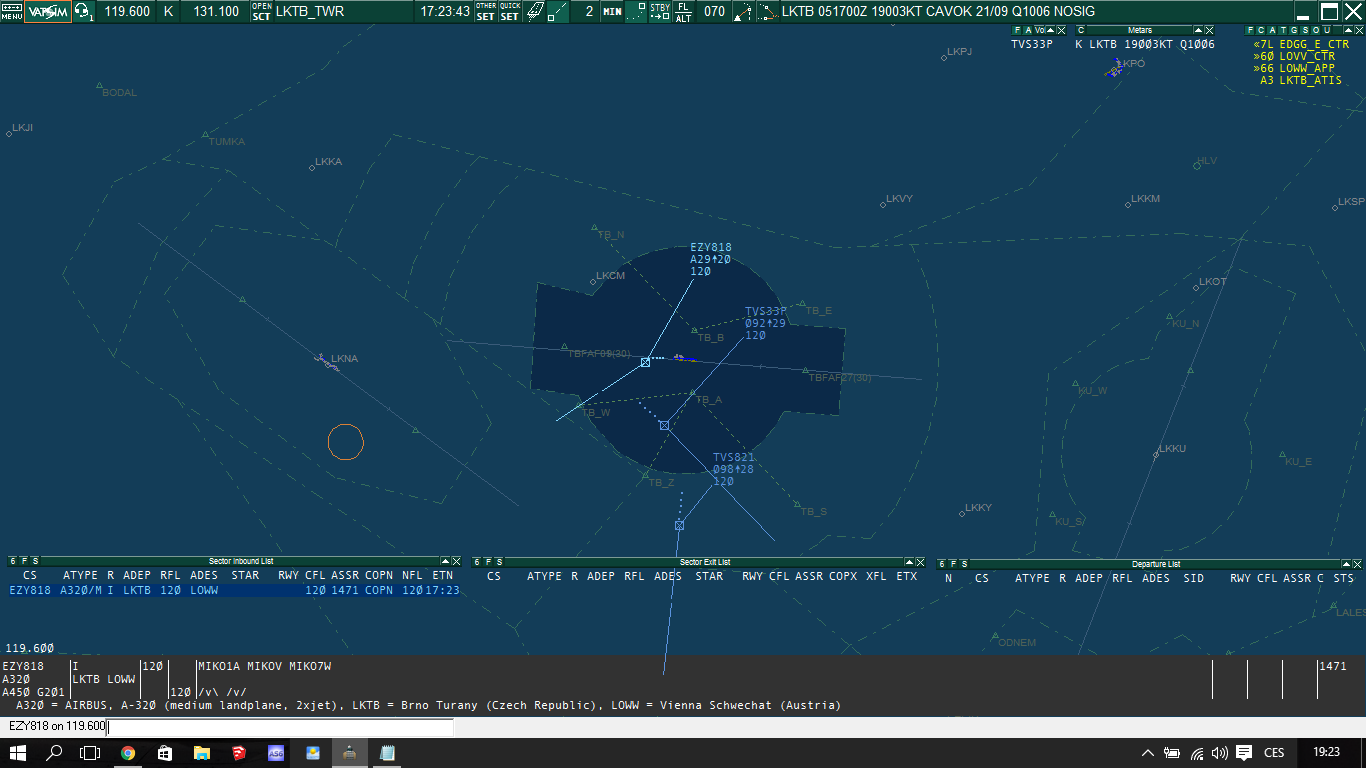Image resolution: width=1366 pixels, height=768 pixels.
Task: Click squawk 1471 in flight strip
Action: (1334, 666)
